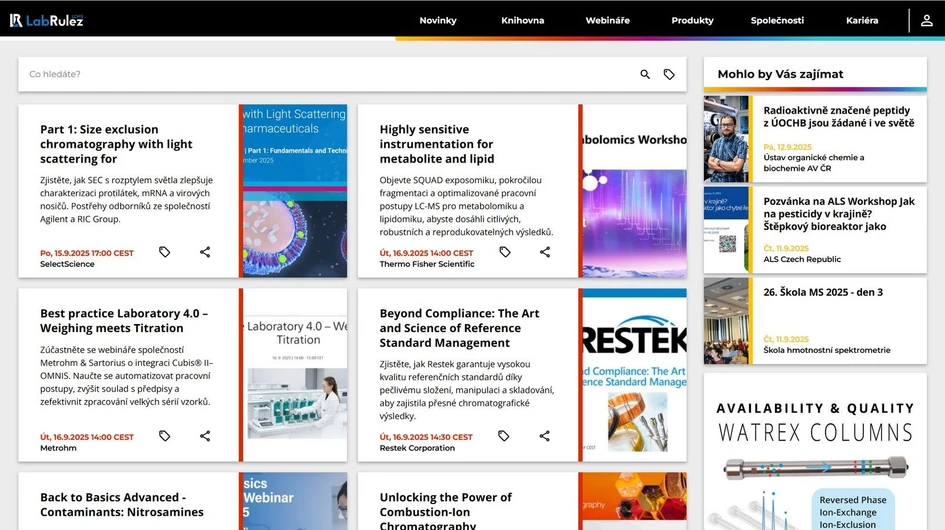This screenshot has height=530, width=945.
Task: Click tag icon on Size exclusion chromatography card
Action: click(165, 252)
